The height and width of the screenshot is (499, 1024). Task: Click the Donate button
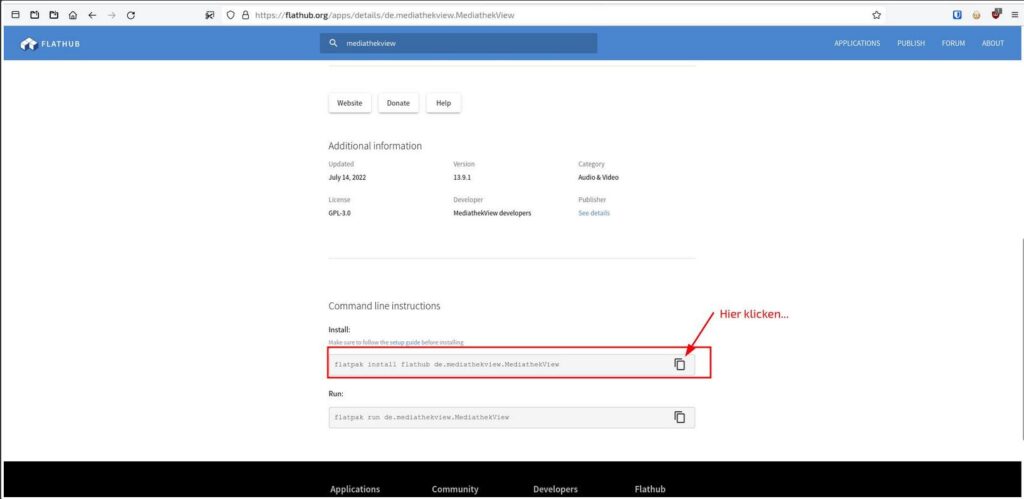[398, 103]
